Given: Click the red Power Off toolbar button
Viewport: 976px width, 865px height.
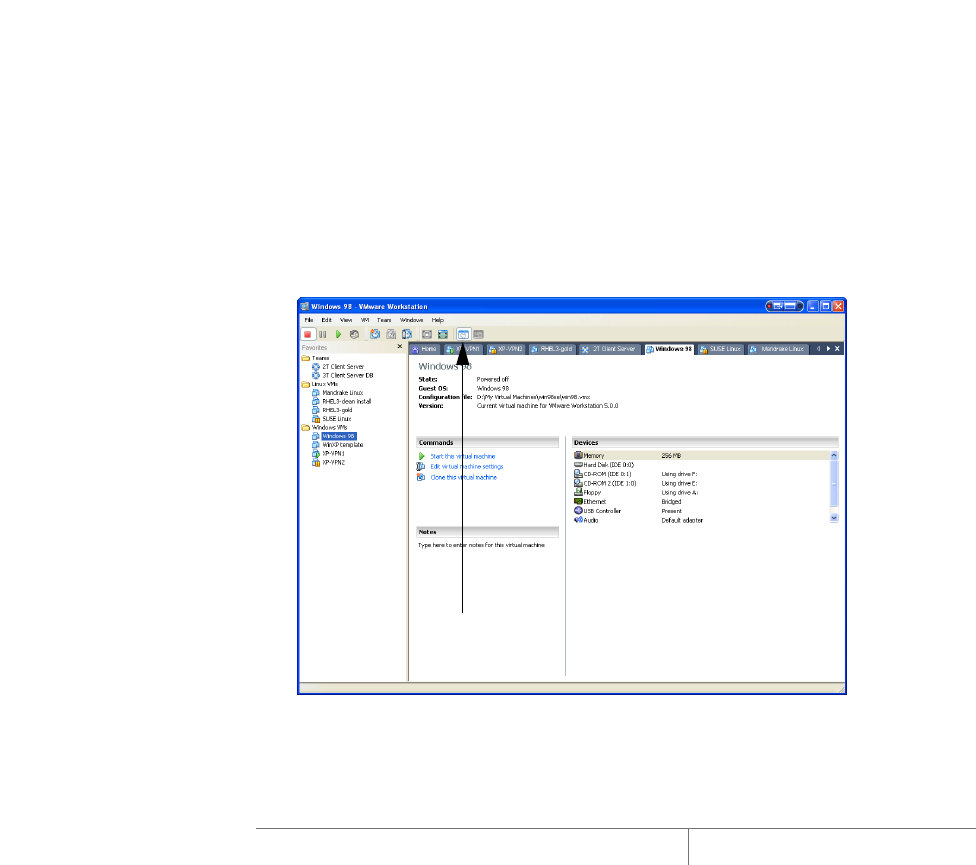Looking at the screenshot, I should [307, 334].
